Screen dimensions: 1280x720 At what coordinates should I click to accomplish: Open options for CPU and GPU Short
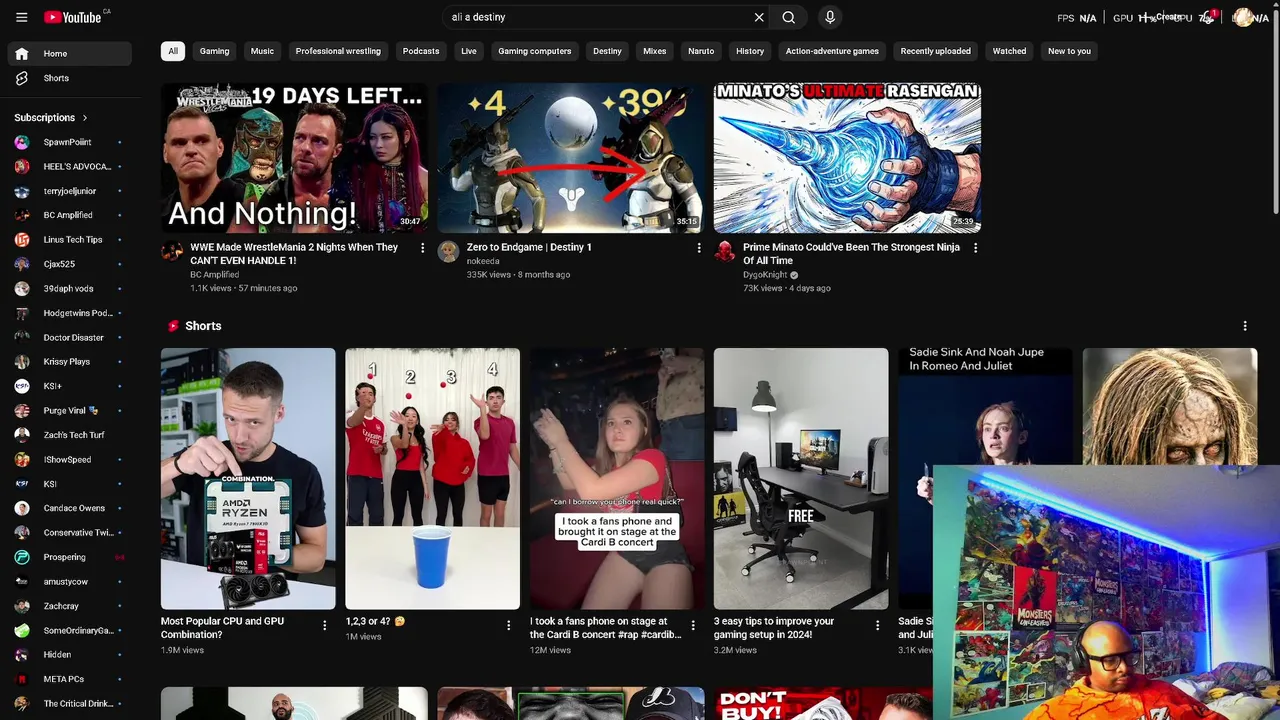(x=324, y=625)
